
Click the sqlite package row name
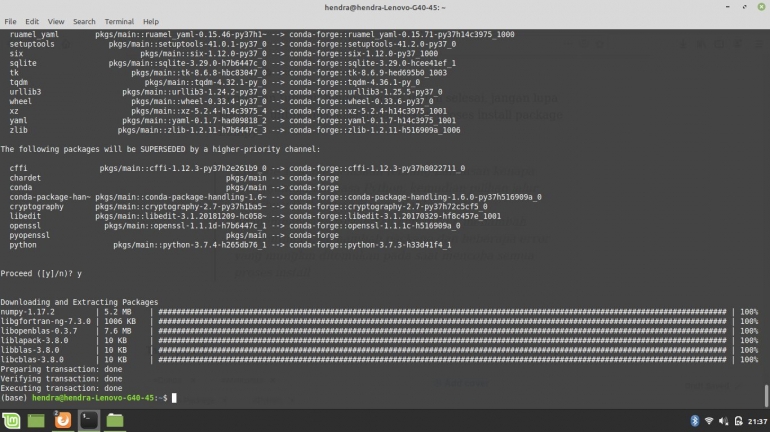(23, 63)
